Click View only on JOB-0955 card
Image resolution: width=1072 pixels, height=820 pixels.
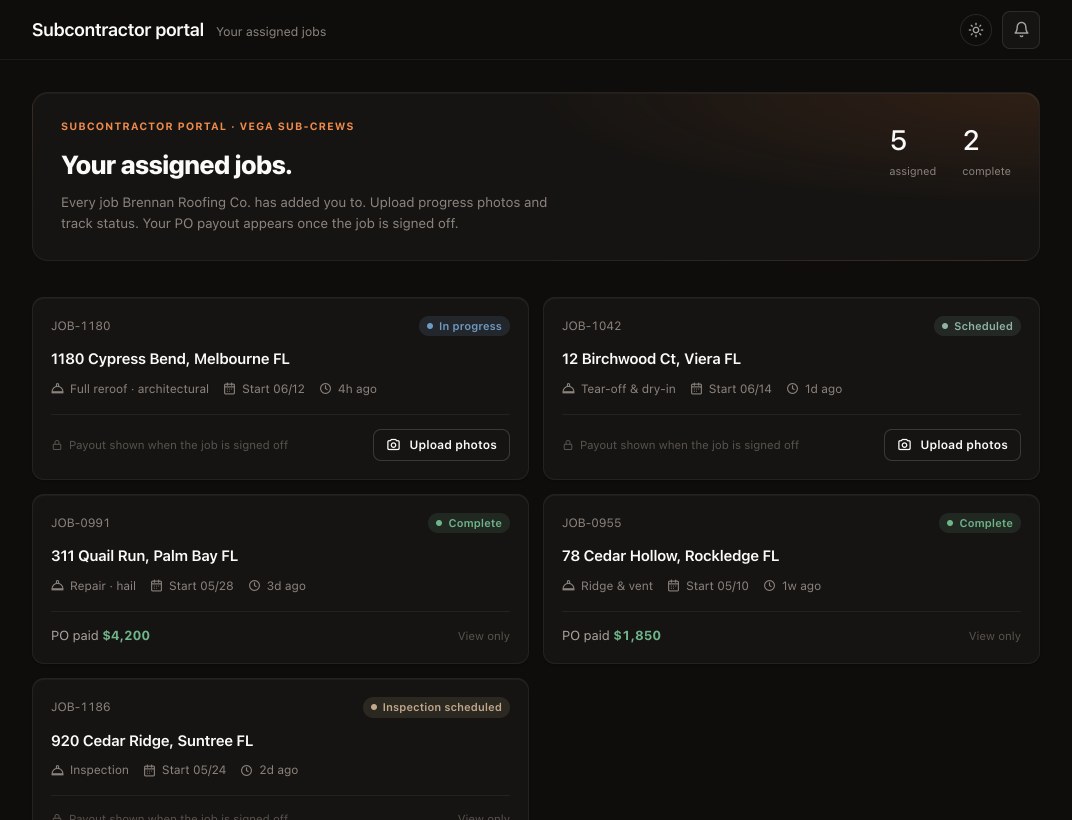point(994,636)
